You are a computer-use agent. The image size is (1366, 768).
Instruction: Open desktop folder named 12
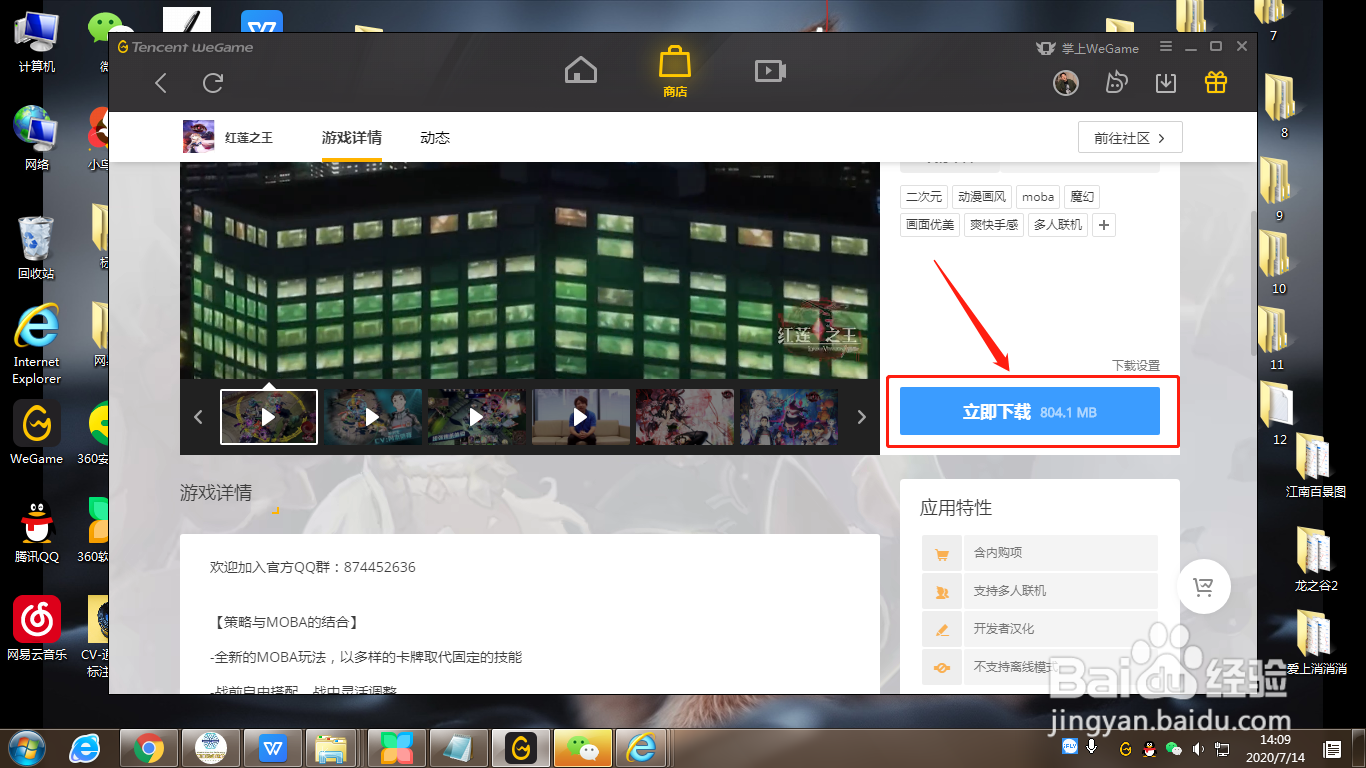click(x=1279, y=413)
